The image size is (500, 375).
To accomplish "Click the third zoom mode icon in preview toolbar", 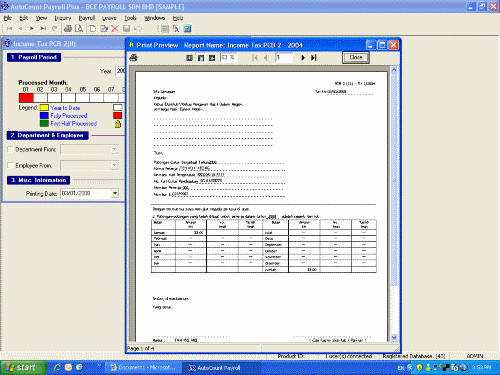I will point(212,58).
